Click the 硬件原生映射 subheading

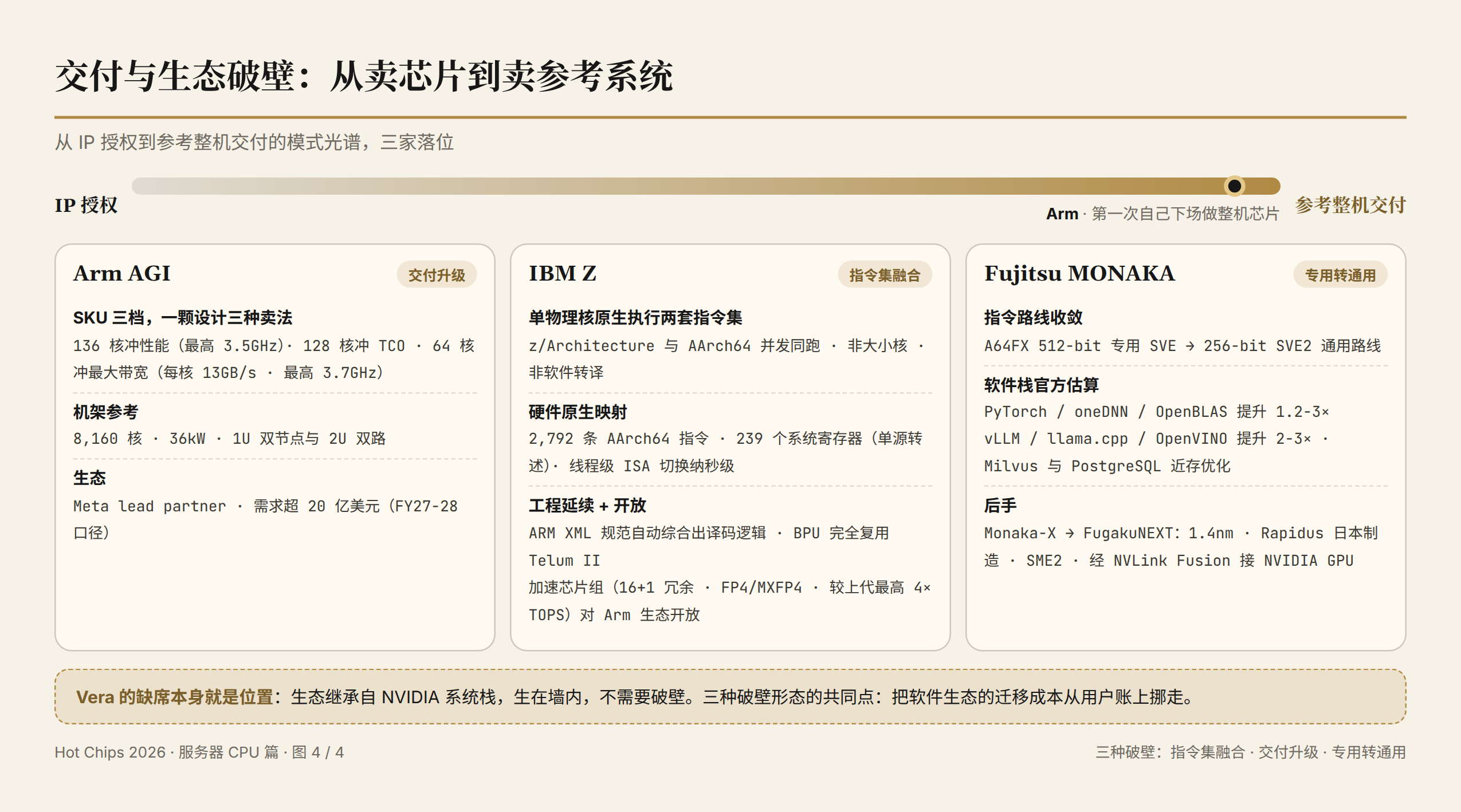pos(578,412)
